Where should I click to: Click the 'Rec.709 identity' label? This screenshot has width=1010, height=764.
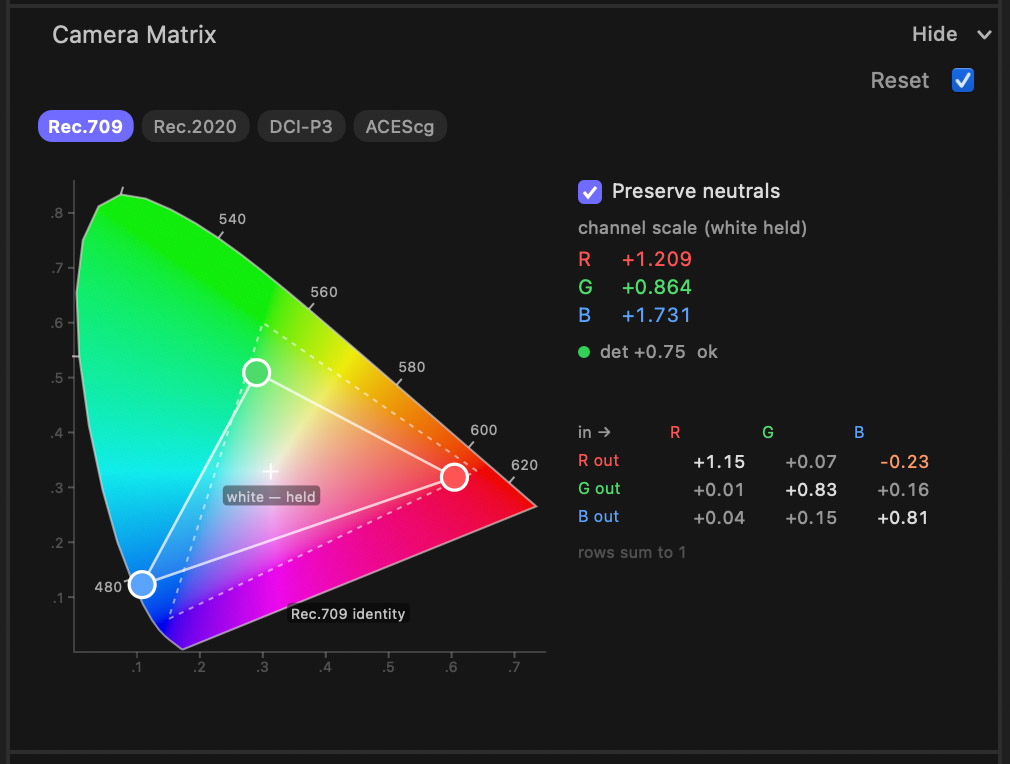click(x=348, y=614)
